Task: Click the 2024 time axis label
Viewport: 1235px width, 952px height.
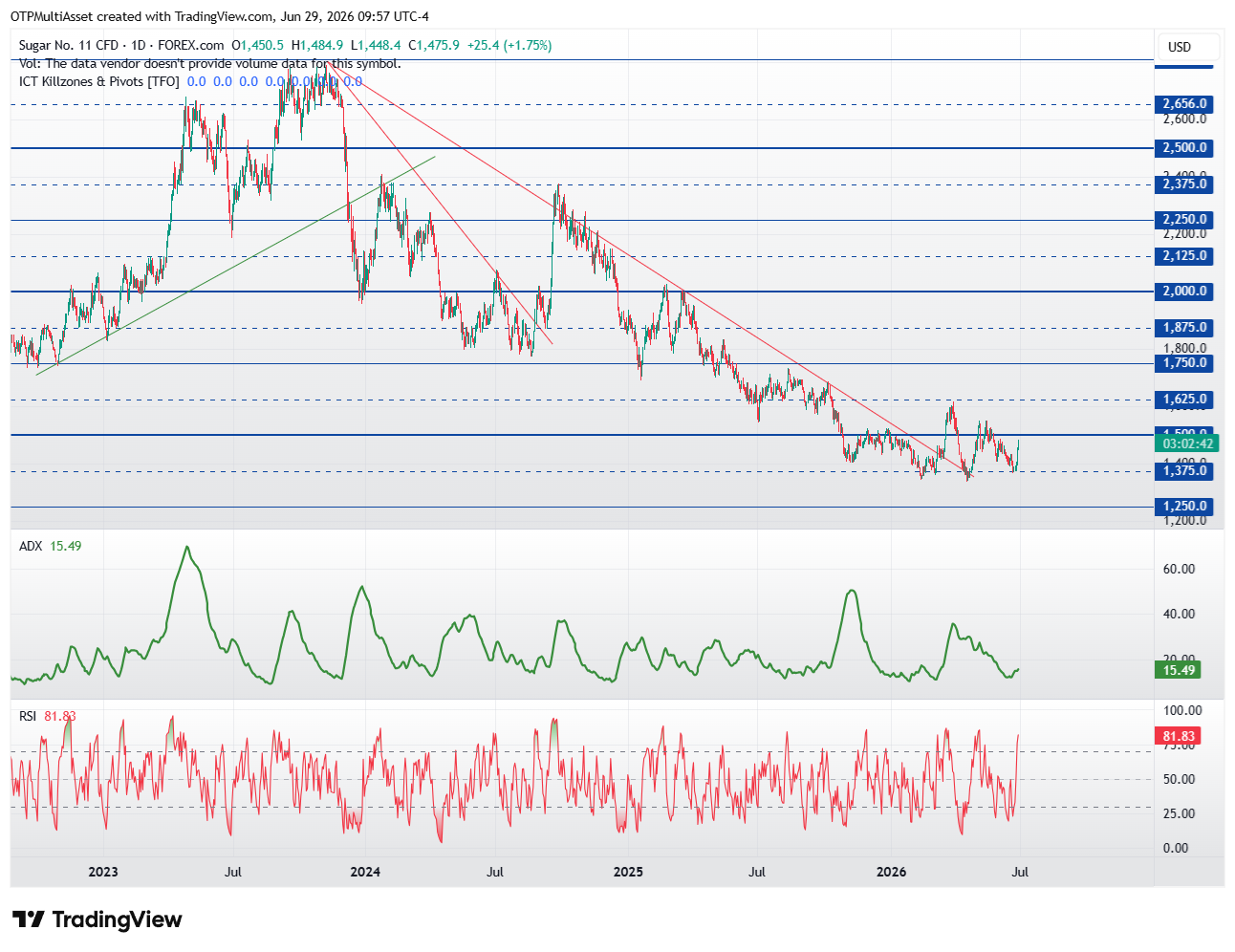Action: click(x=365, y=872)
